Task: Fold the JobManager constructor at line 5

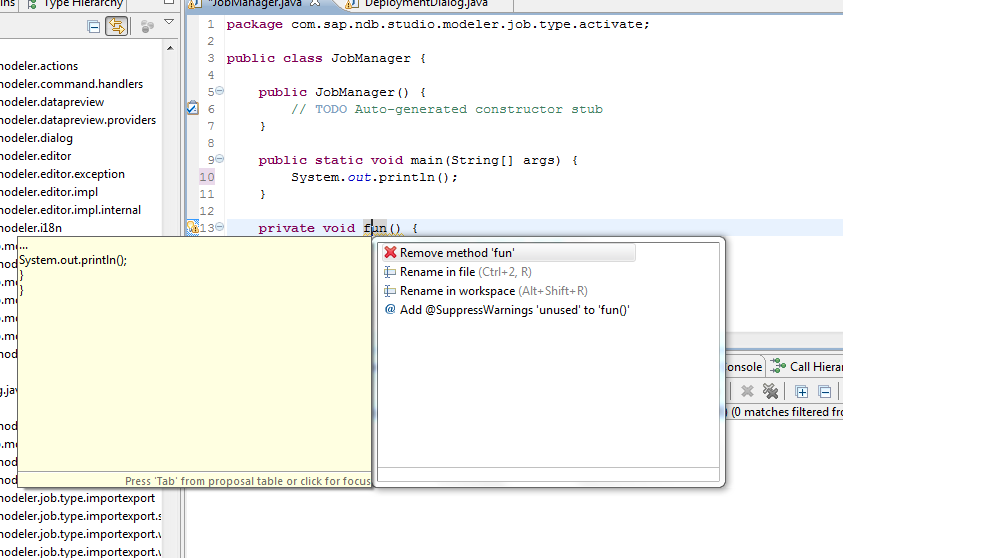Action: click(x=219, y=91)
